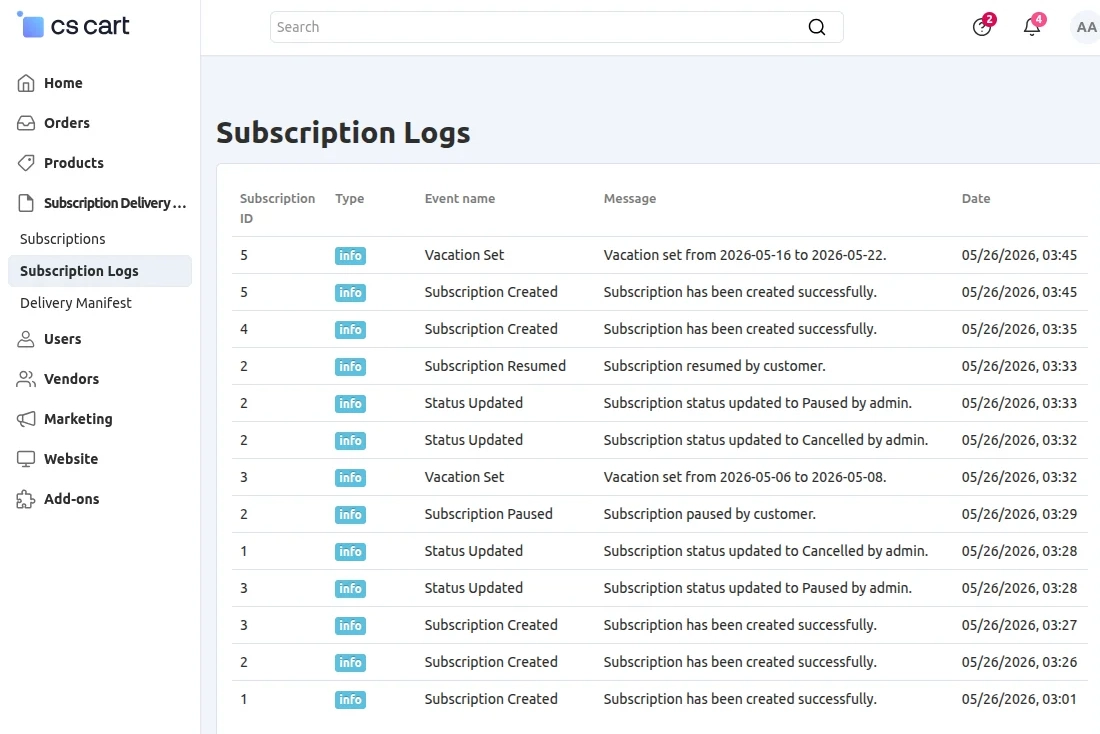Click the Subscription ID column header
The image size is (1100, 734).
pos(277,208)
